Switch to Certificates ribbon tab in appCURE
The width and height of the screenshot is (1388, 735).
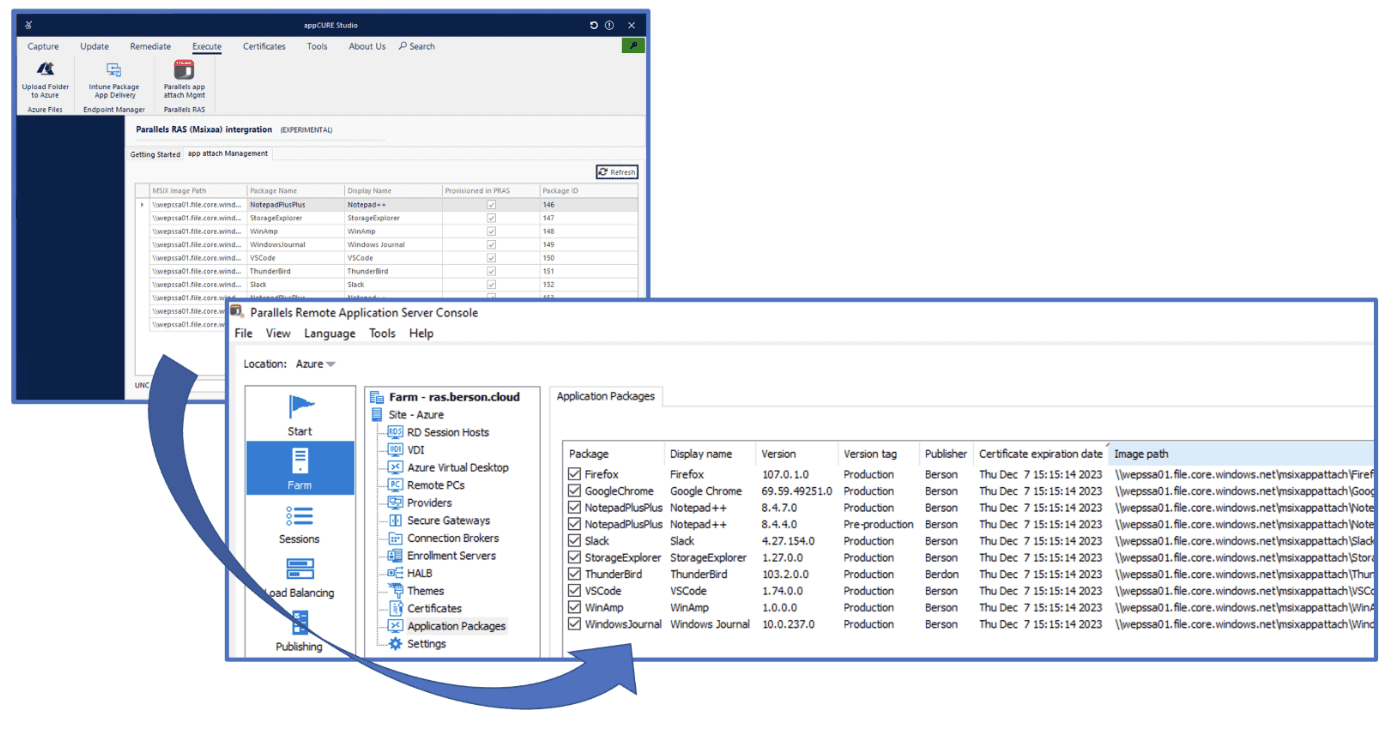(x=264, y=46)
